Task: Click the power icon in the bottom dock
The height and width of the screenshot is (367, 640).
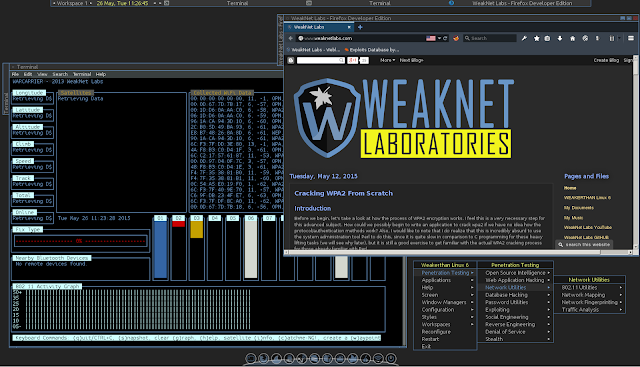Action: point(391,358)
